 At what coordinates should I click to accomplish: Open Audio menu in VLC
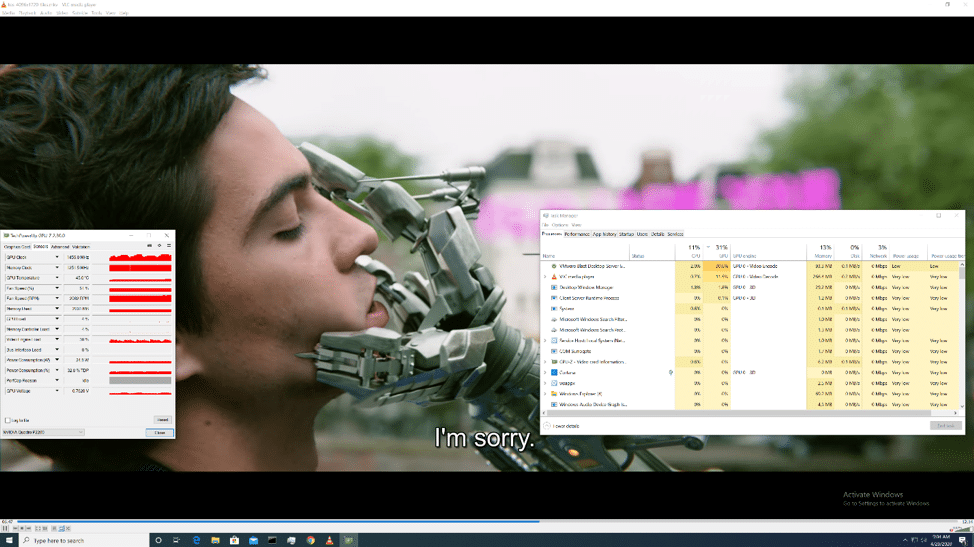point(46,13)
